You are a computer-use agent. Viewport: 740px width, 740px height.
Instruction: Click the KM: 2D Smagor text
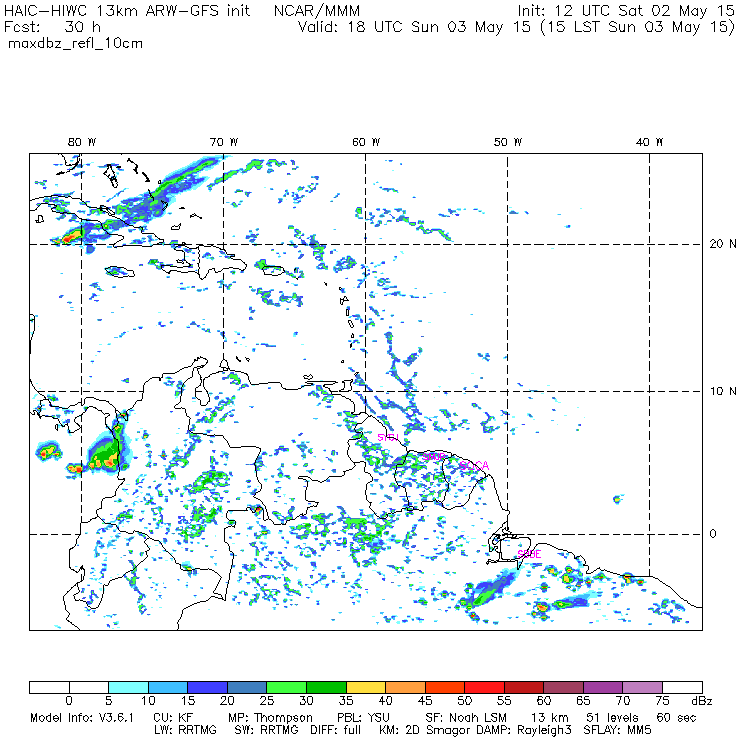pyautogui.click(x=424, y=730)
